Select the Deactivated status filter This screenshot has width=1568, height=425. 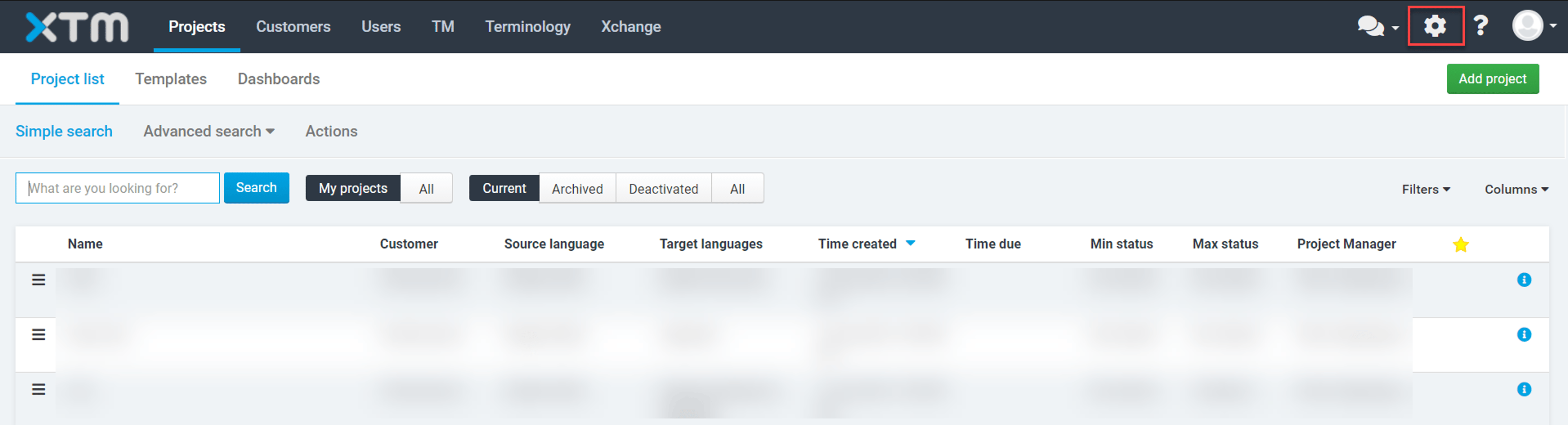coord(664,188)
